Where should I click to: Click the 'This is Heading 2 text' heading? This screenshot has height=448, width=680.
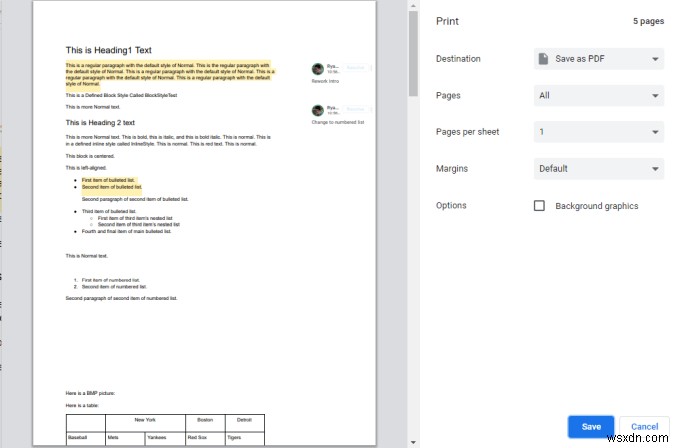(100, 123)
